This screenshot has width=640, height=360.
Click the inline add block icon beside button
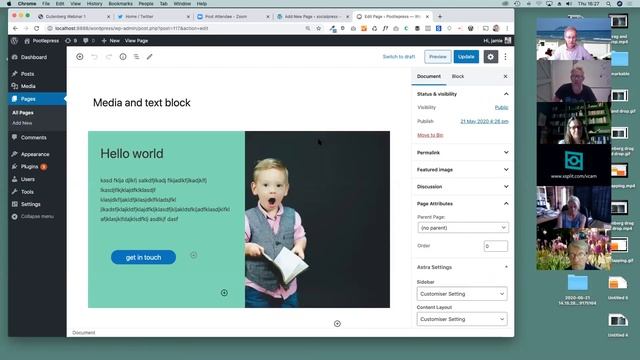(x=193, y=255)
